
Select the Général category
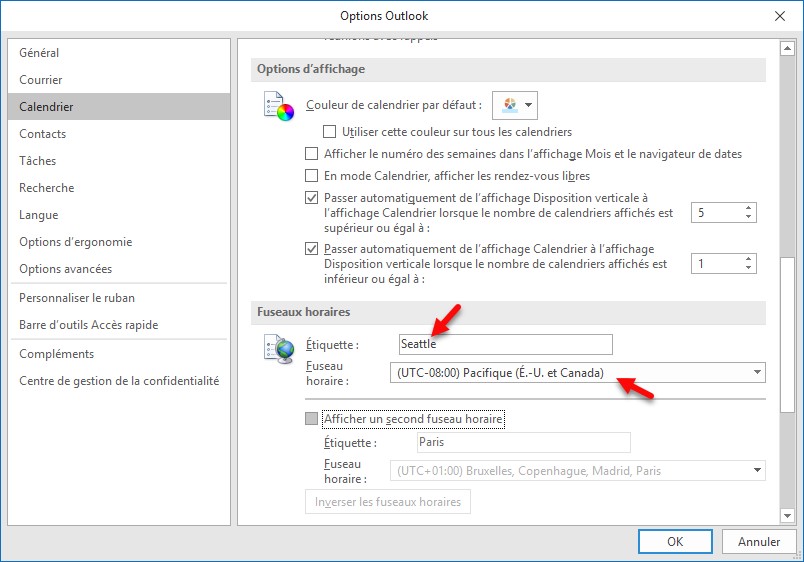pyautogui.click(x=119, y=53)
